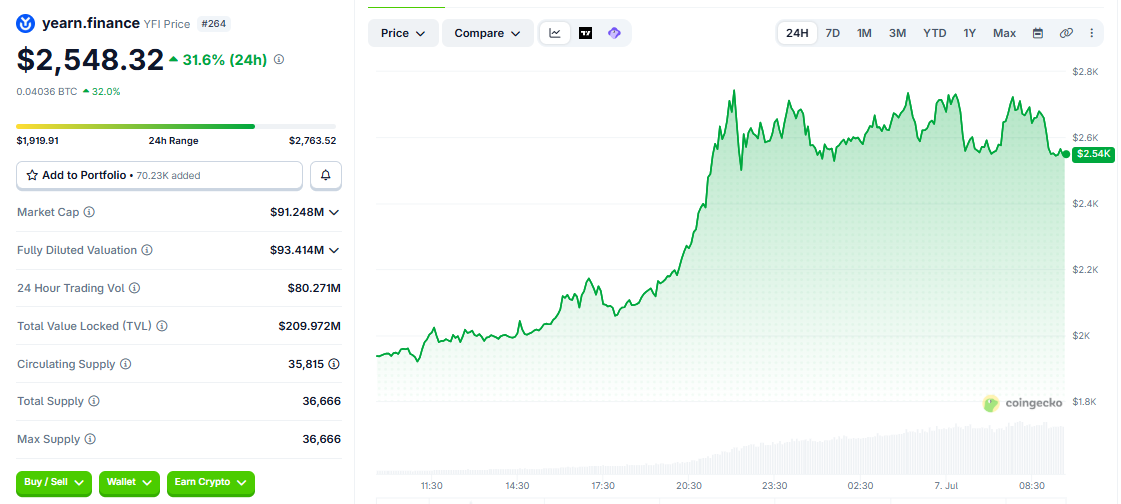Select the 3M timeframe tab
This screenshot has width=1121, height=504.
pos(898,33)
